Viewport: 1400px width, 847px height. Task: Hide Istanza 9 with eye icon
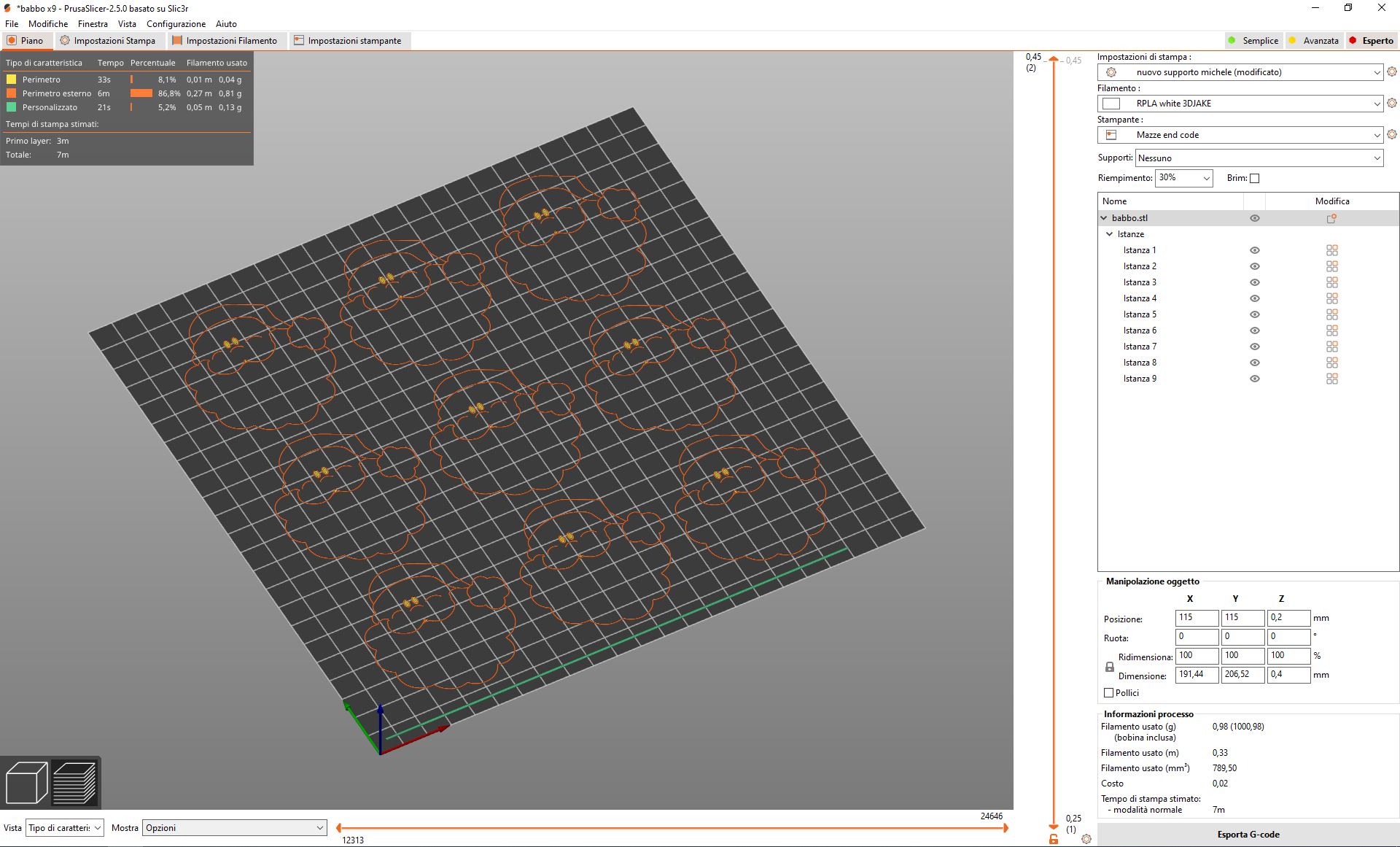1254,379
